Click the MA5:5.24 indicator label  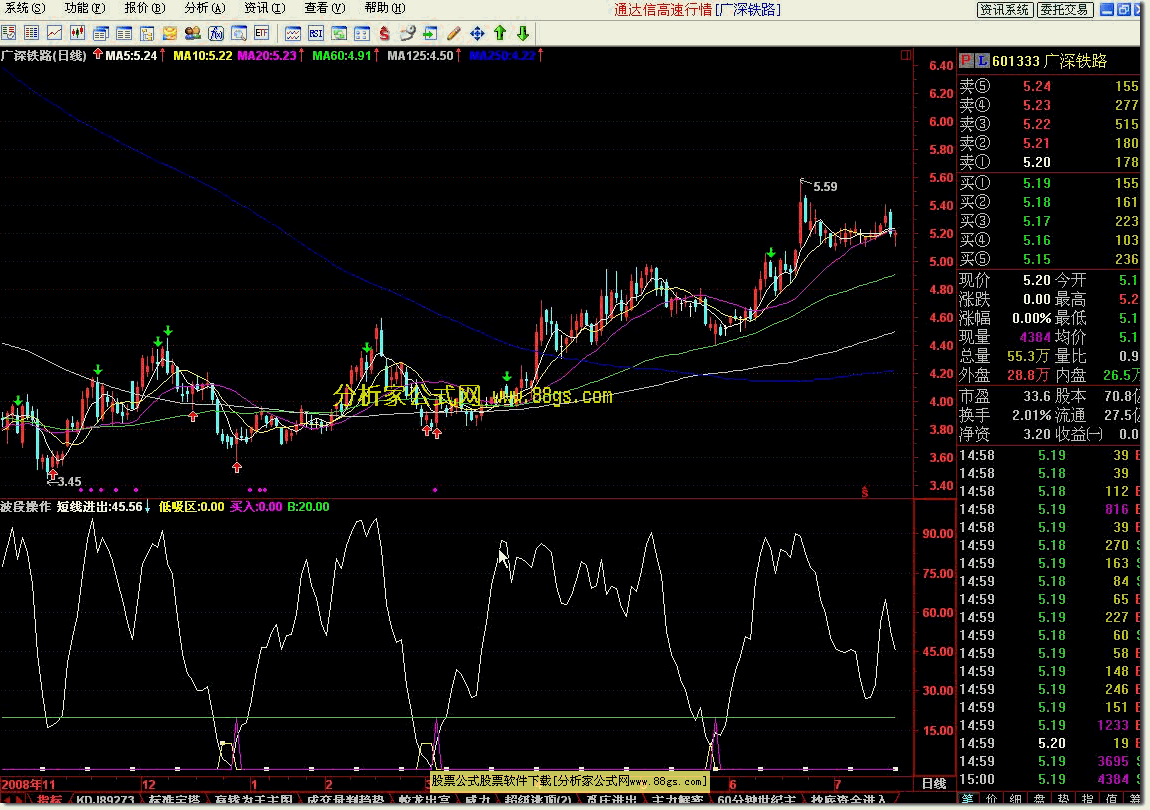click(x=131, y=56)
